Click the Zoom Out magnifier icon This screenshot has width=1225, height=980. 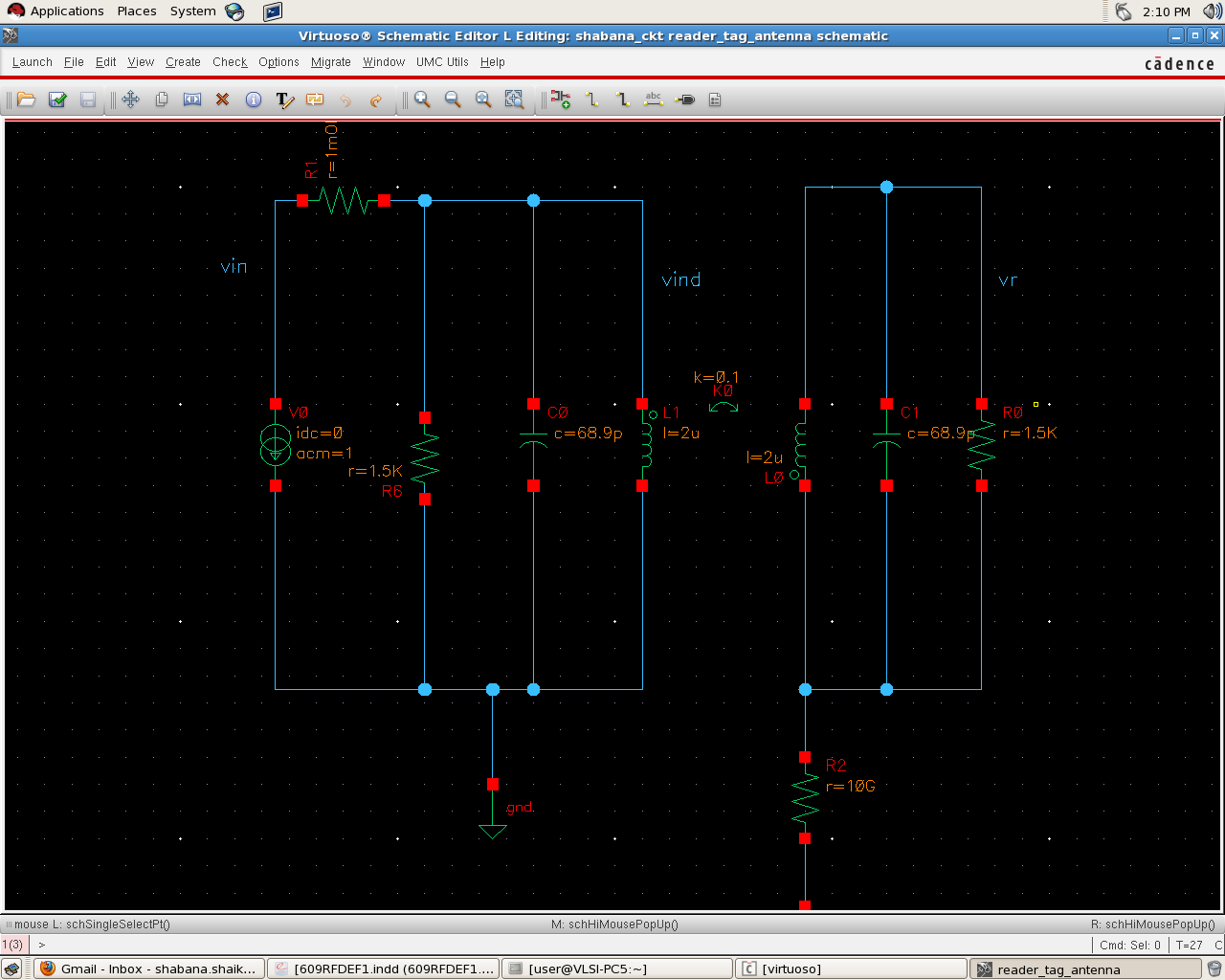[x=453, y=100]
